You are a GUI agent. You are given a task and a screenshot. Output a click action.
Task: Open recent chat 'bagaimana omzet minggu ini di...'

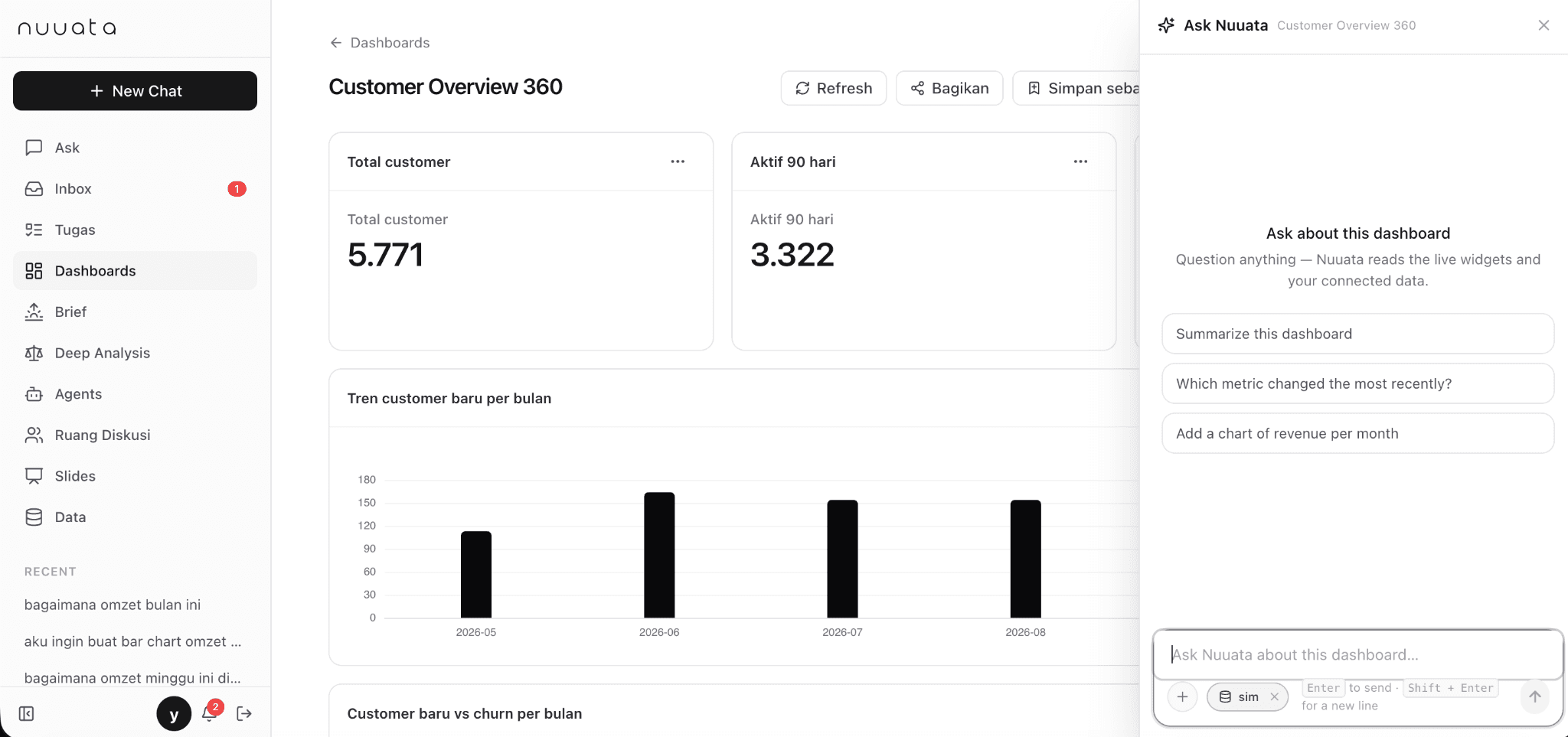click(133, 678)
